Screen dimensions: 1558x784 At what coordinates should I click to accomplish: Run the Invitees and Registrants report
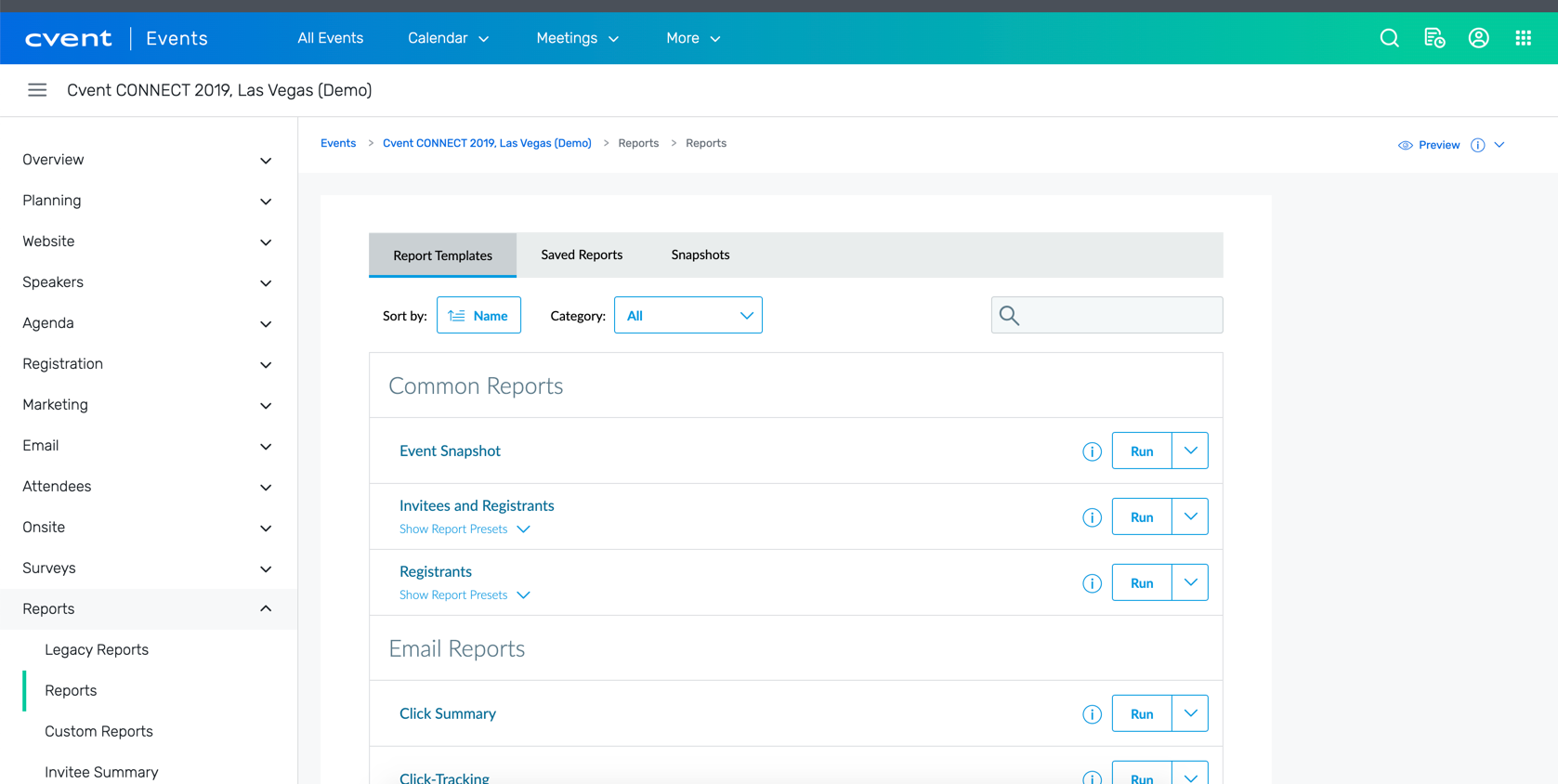[x=1142, y=517]
